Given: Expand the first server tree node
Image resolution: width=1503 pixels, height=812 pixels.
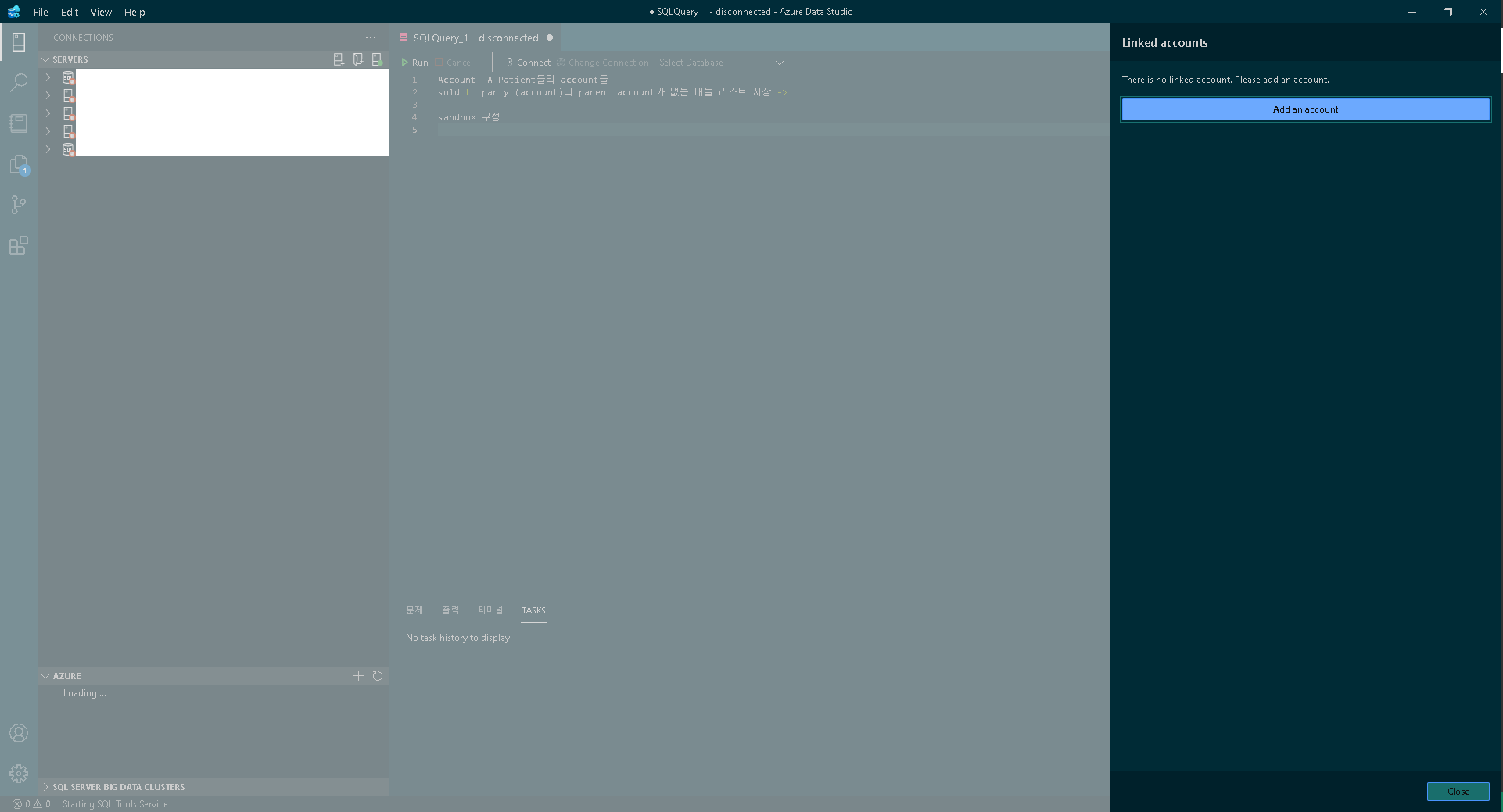Looking at the screenshot, I should pos(48,77).
